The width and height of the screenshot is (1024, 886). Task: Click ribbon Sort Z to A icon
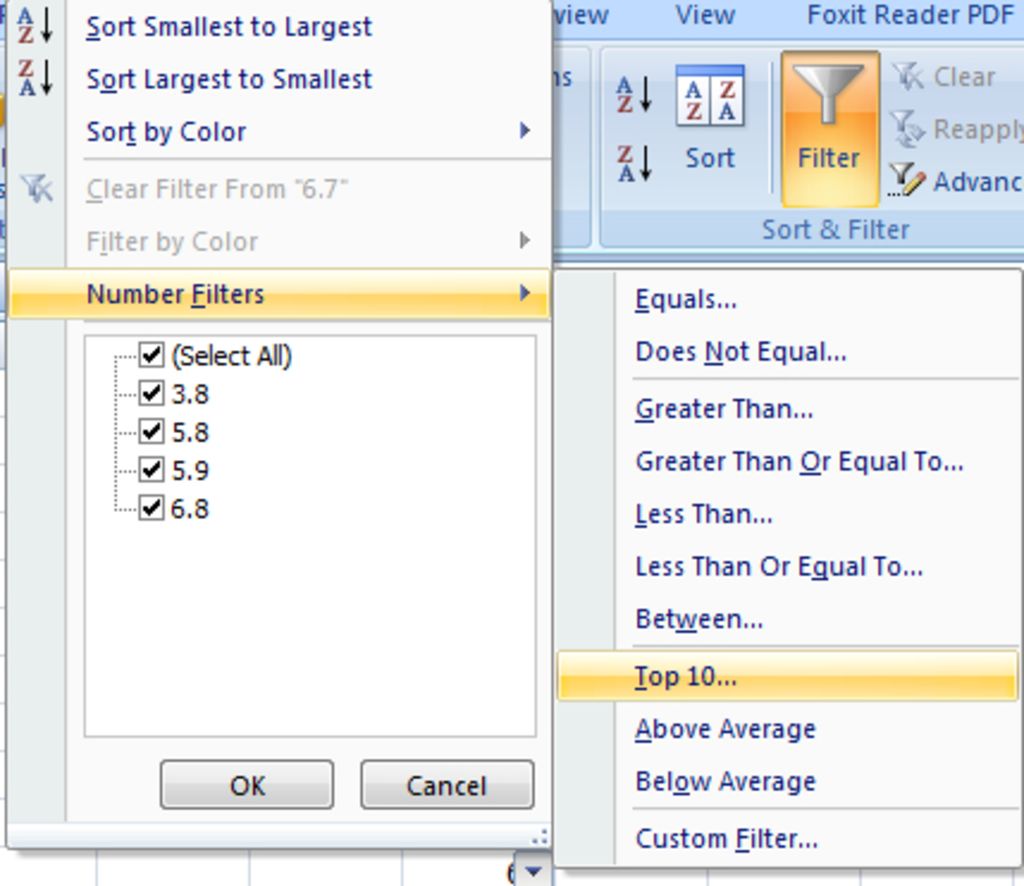[634, 163]
